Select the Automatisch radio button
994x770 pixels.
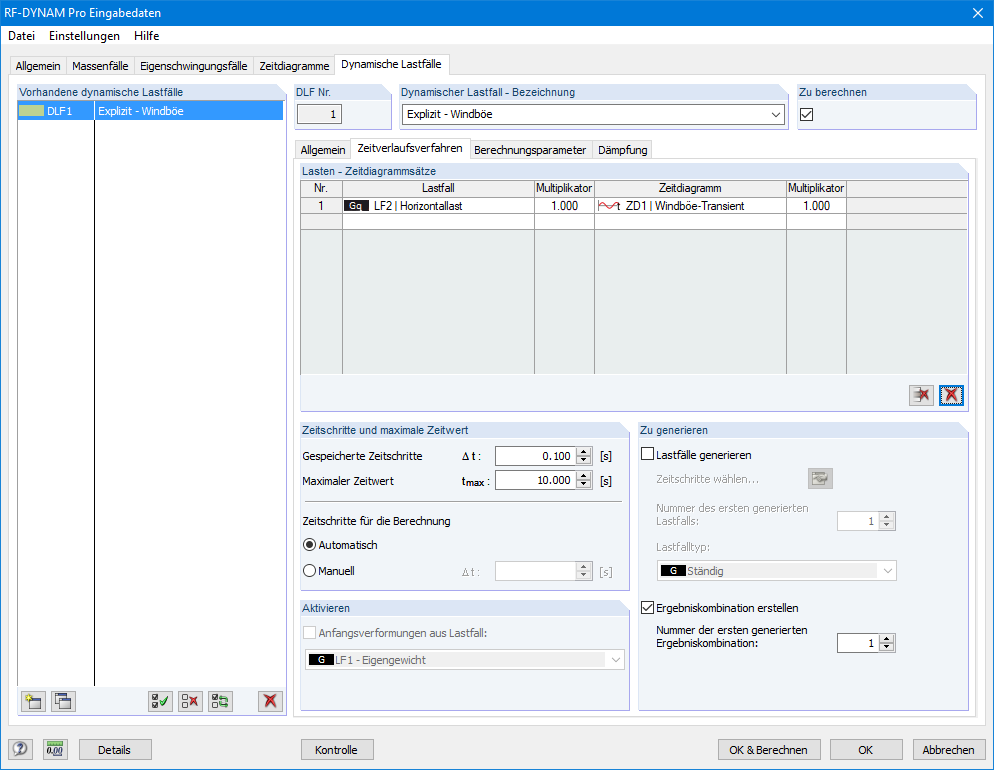coord(309,545)
